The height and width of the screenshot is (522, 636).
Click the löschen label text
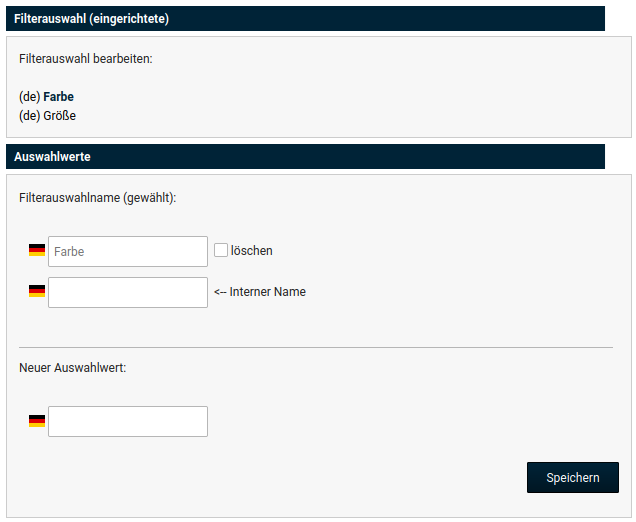pyautogui.click(x=252, y=251)
